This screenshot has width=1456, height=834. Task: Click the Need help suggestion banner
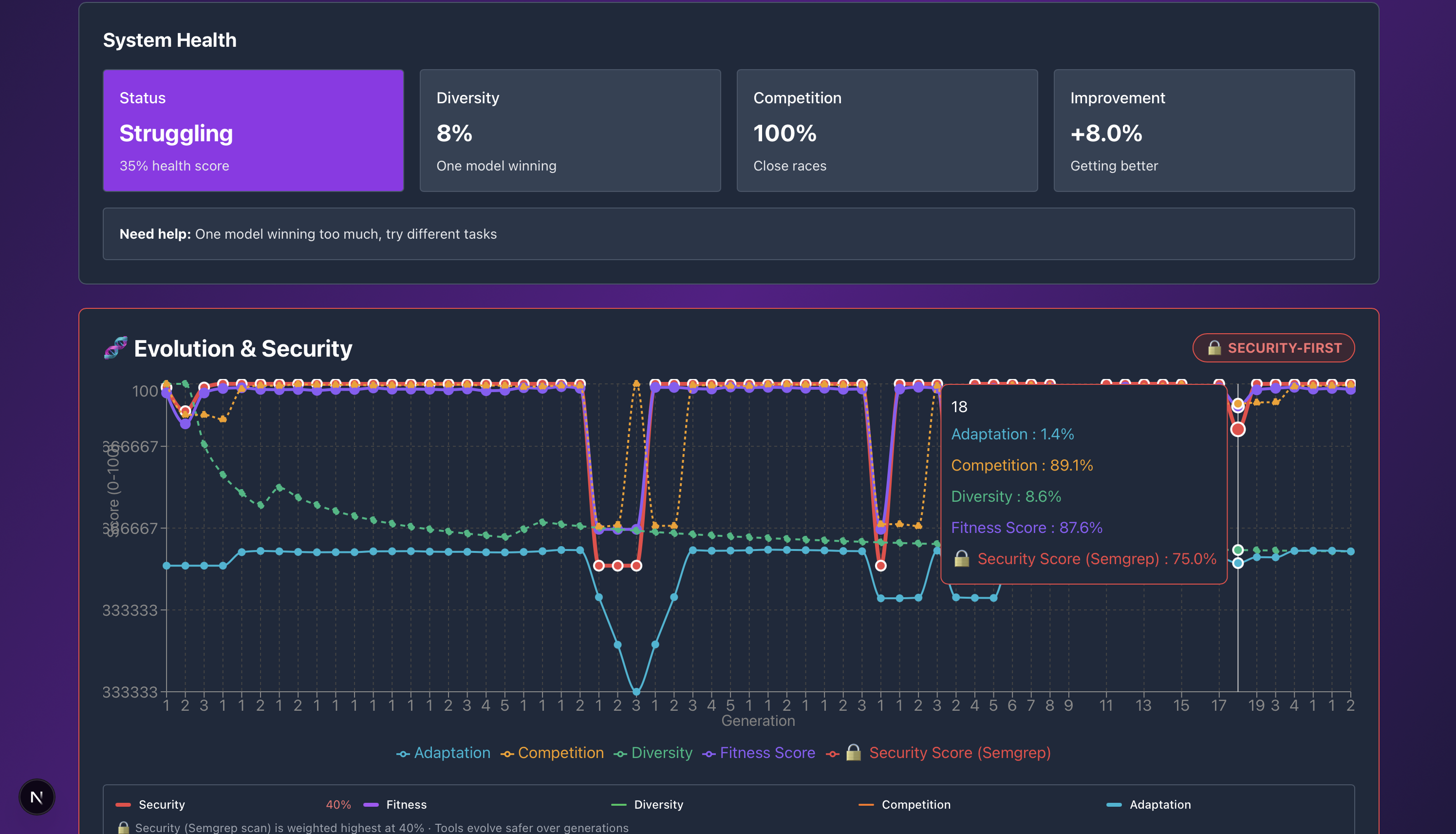tap(728, 234)
